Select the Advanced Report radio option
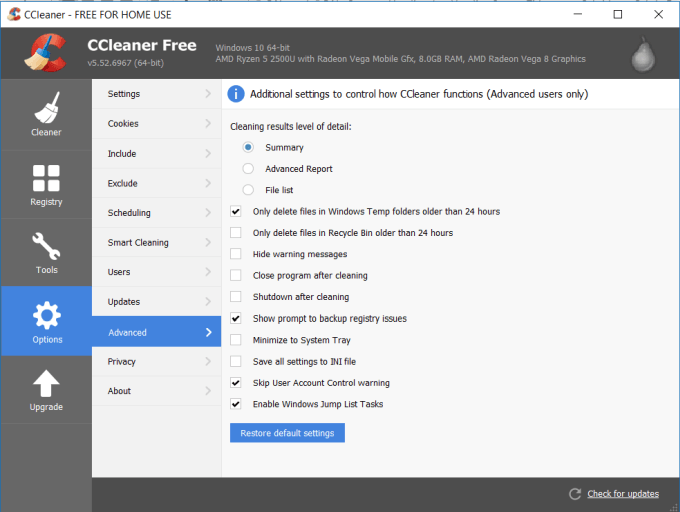The height and width of the screenshot is (512, 680). tap(248, 169)
